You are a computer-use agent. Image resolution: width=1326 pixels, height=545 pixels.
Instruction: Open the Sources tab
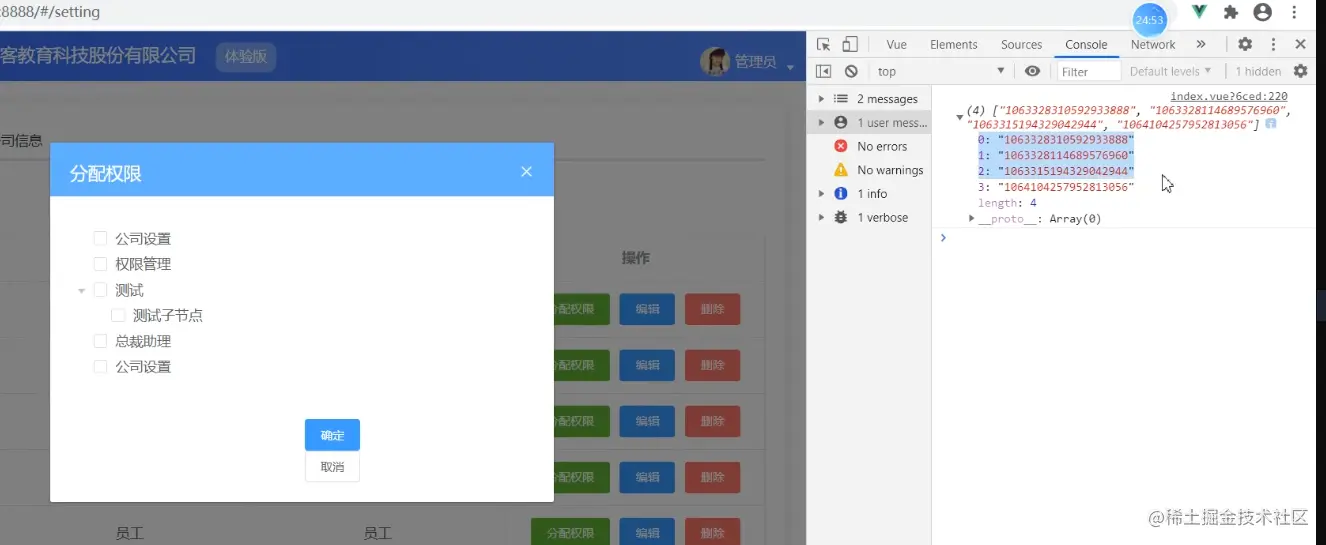click(1021, 44)
